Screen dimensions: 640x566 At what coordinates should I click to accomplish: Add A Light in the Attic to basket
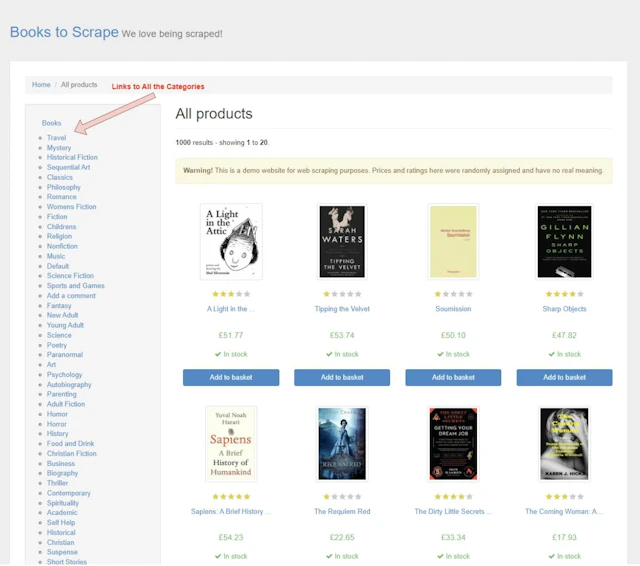pos(231,377)
